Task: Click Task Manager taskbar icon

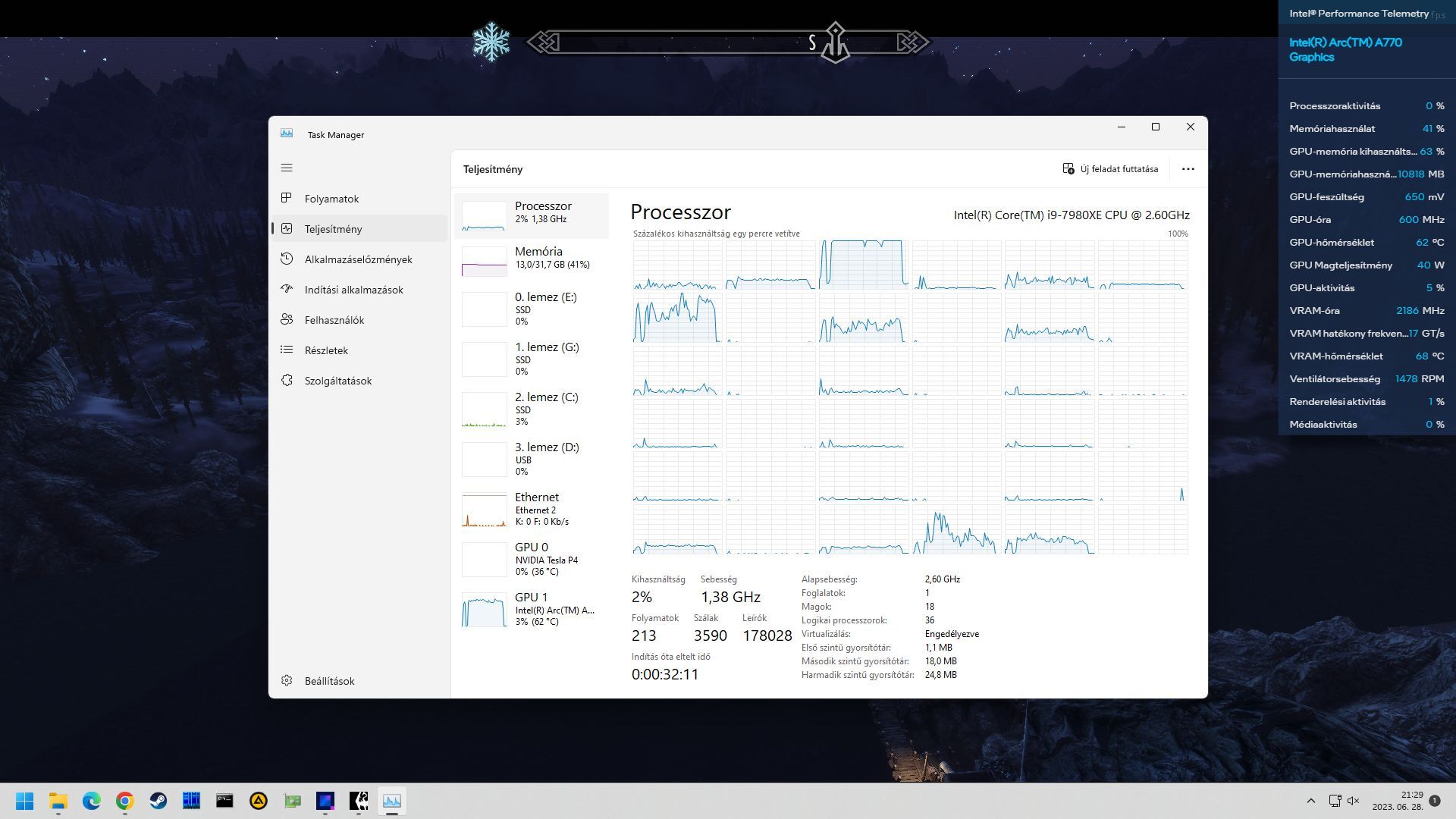Action: tap(392, 801)
